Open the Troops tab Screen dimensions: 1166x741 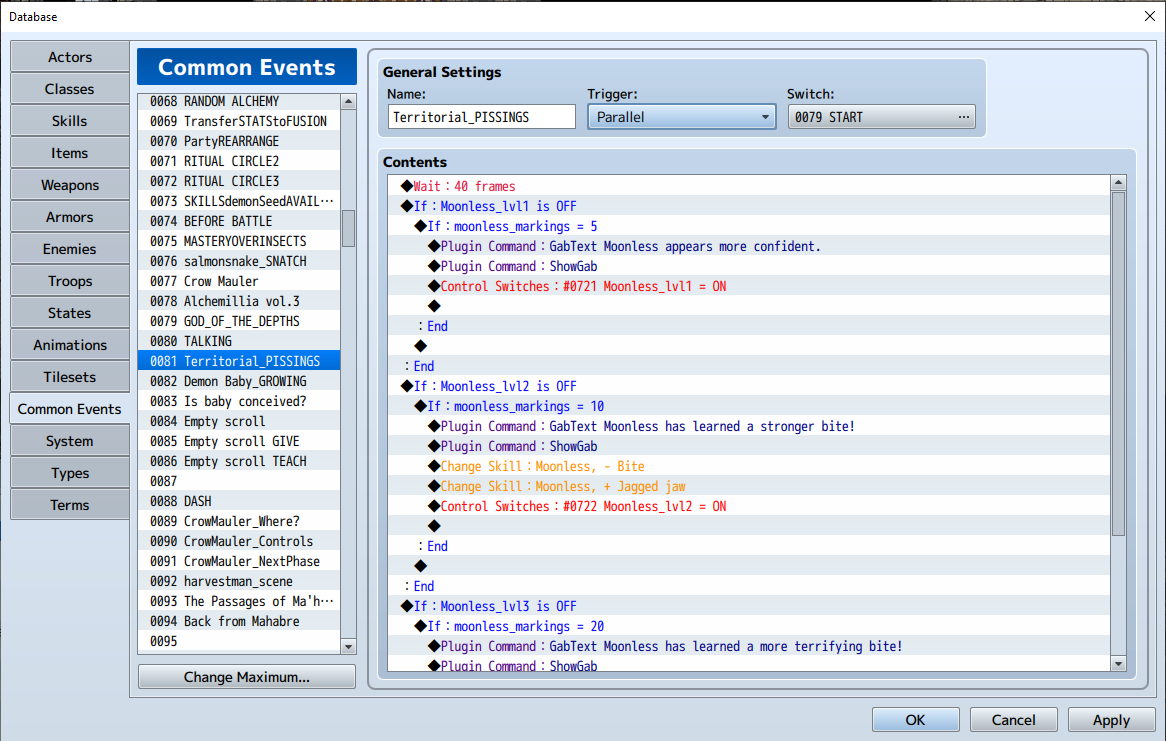point(70,281)
